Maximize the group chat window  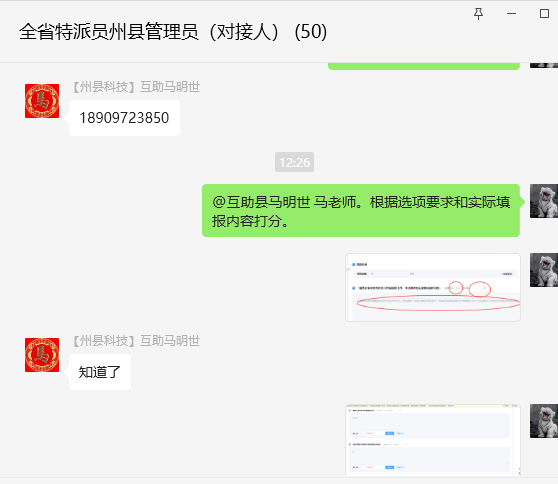pyautogui.click(x=544, y=14)
